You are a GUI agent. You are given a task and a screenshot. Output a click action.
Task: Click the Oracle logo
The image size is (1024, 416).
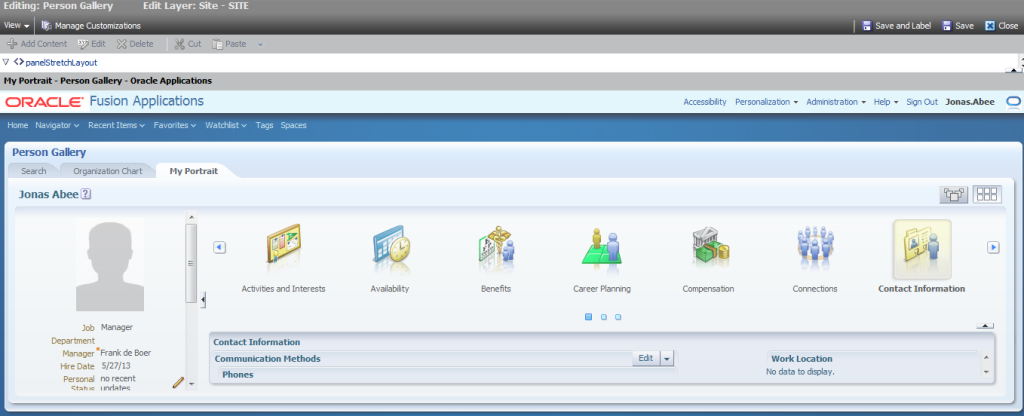click(x=44, y=102)
